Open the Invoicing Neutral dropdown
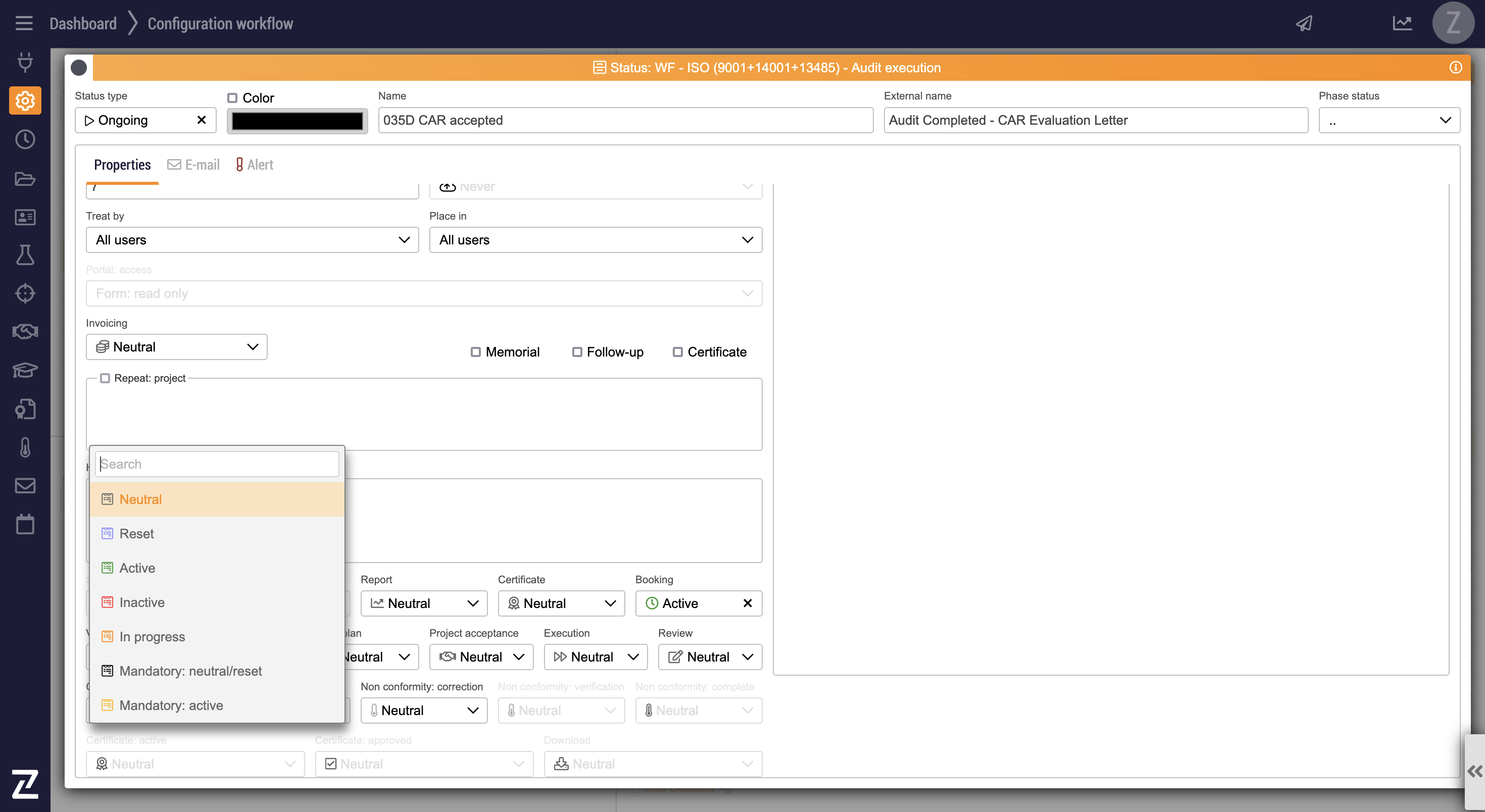 tap(176, 347)
